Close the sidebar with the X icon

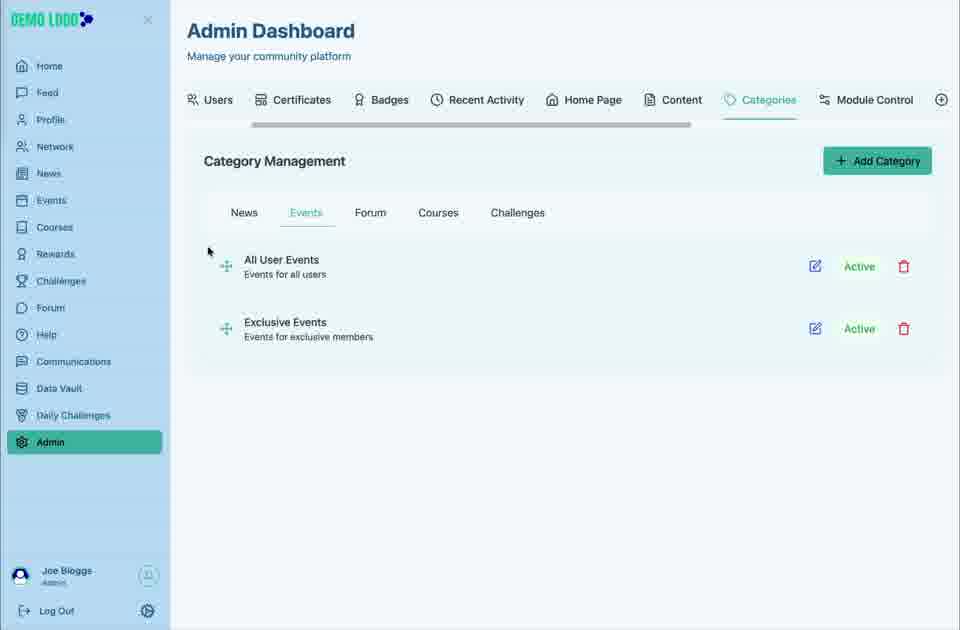pyautogui.click(x=148, y=20)
